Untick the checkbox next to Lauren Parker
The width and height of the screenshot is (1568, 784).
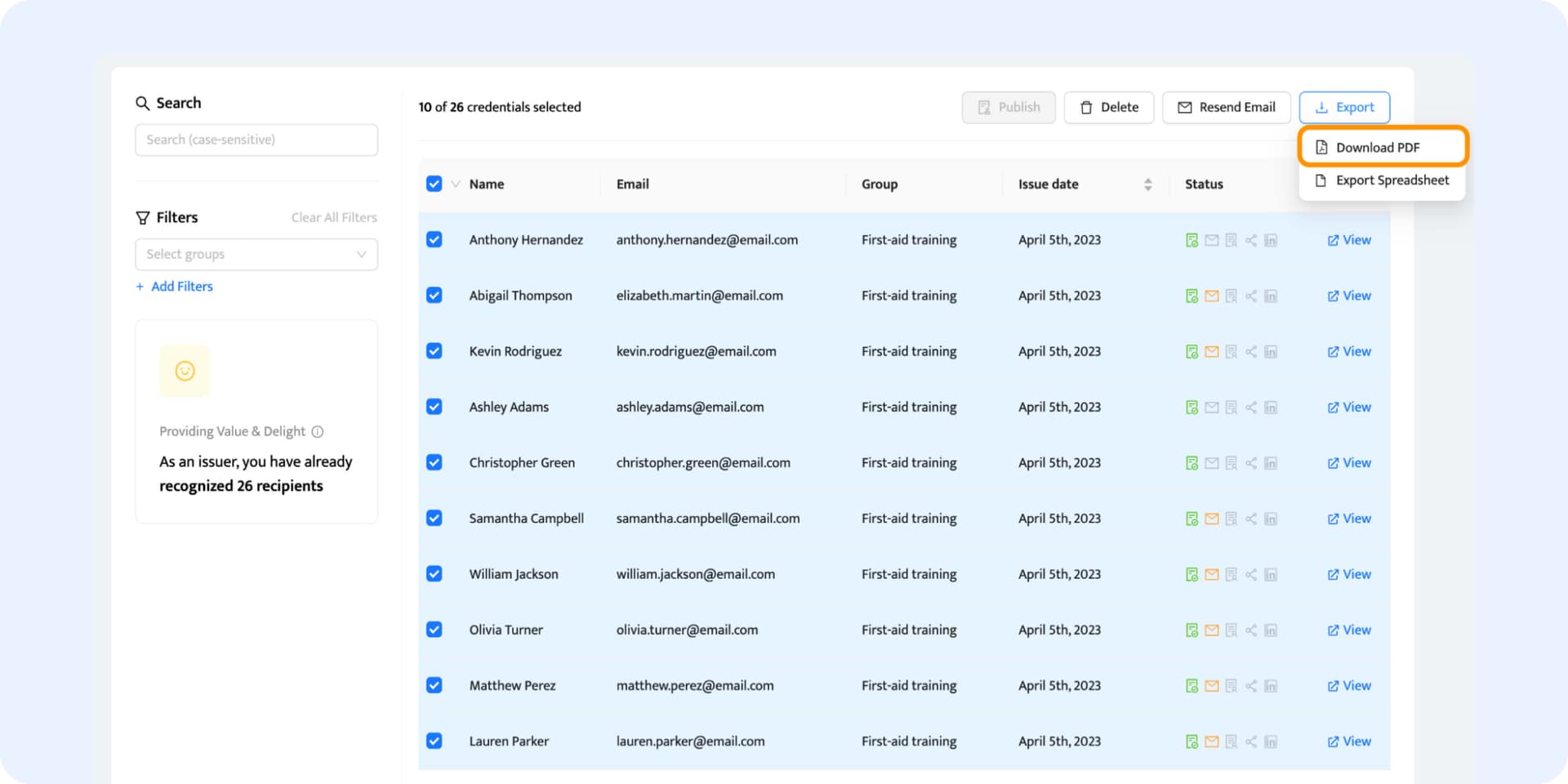coord(434,742)
